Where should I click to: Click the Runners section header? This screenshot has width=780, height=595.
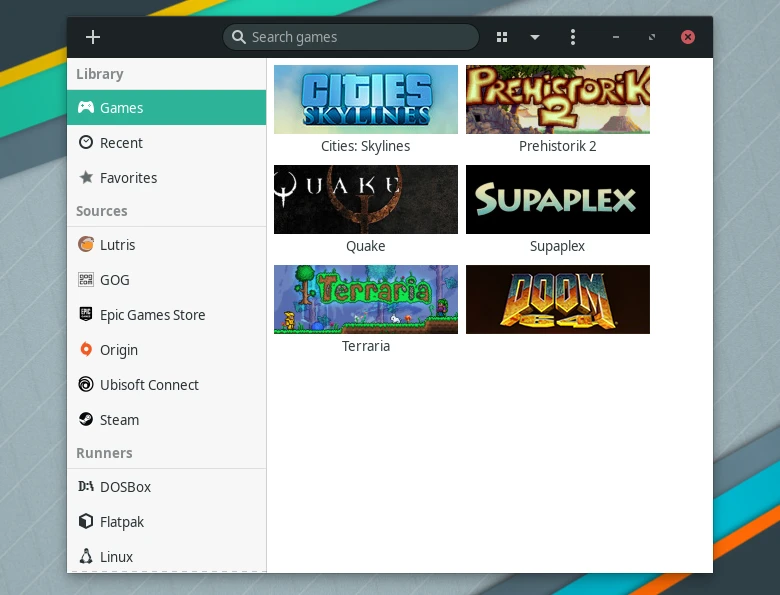pos(104,453)
